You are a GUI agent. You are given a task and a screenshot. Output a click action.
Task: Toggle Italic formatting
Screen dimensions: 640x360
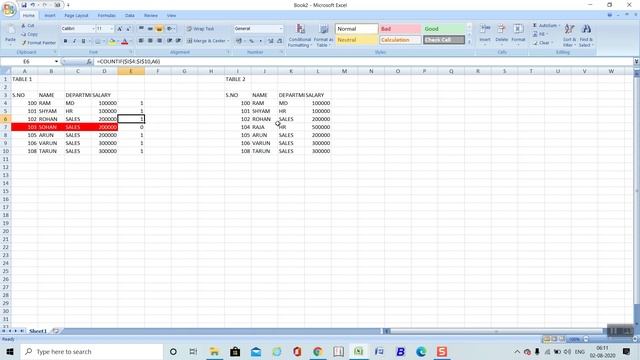pos(74,41)
